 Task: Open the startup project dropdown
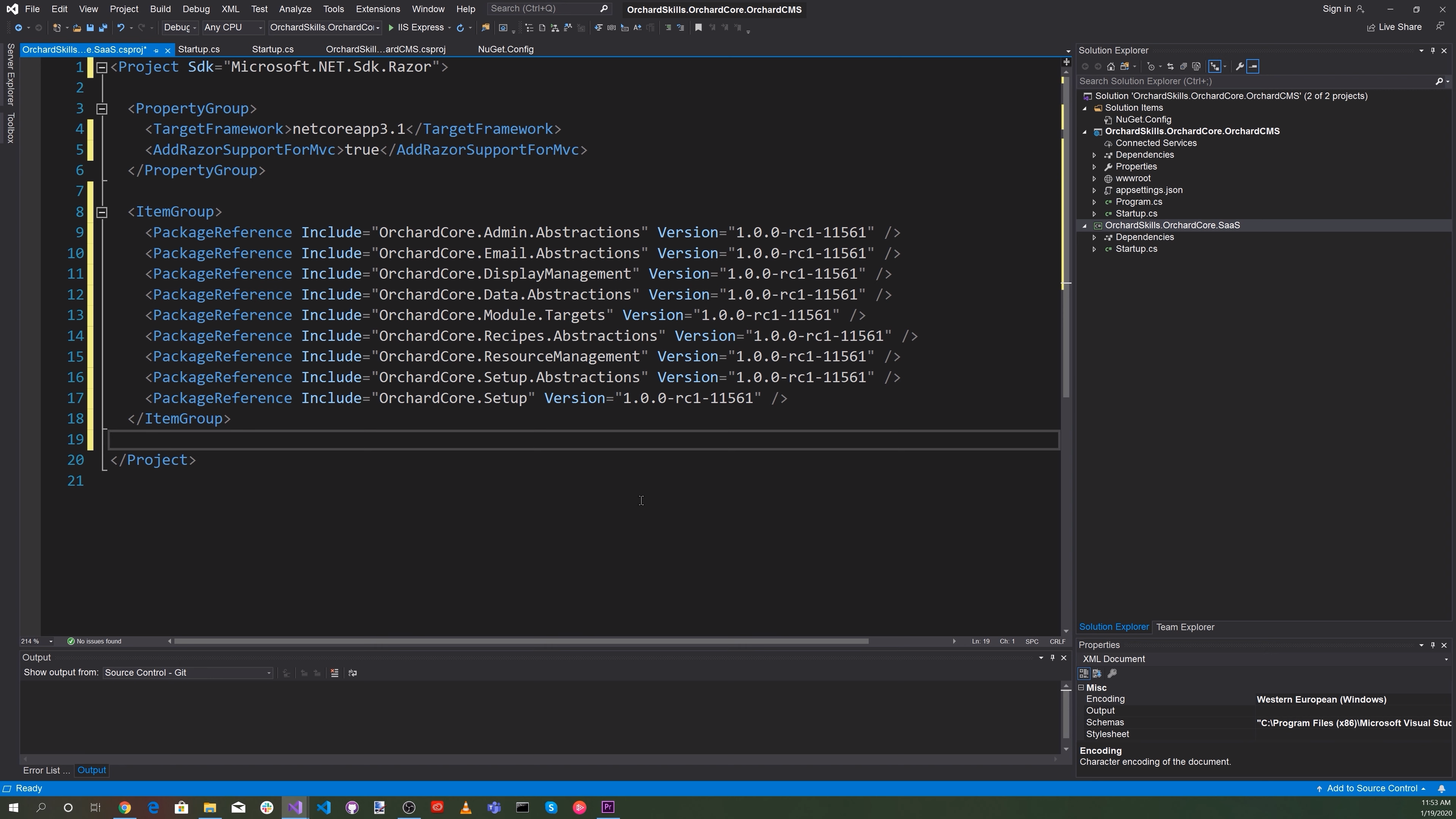point(325,28)
